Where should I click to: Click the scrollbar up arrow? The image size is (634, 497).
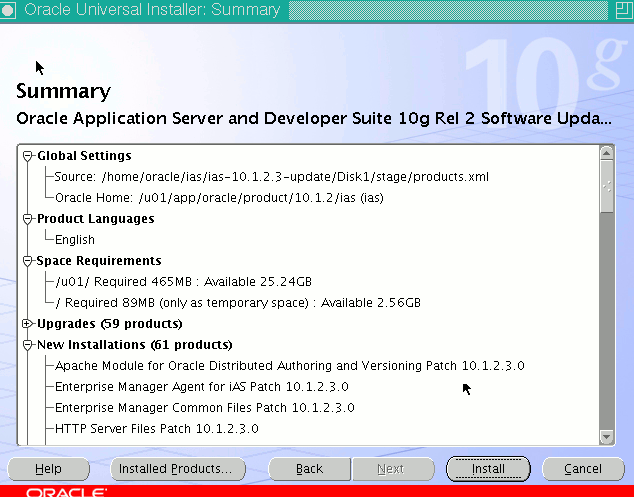tap(607, 153)
